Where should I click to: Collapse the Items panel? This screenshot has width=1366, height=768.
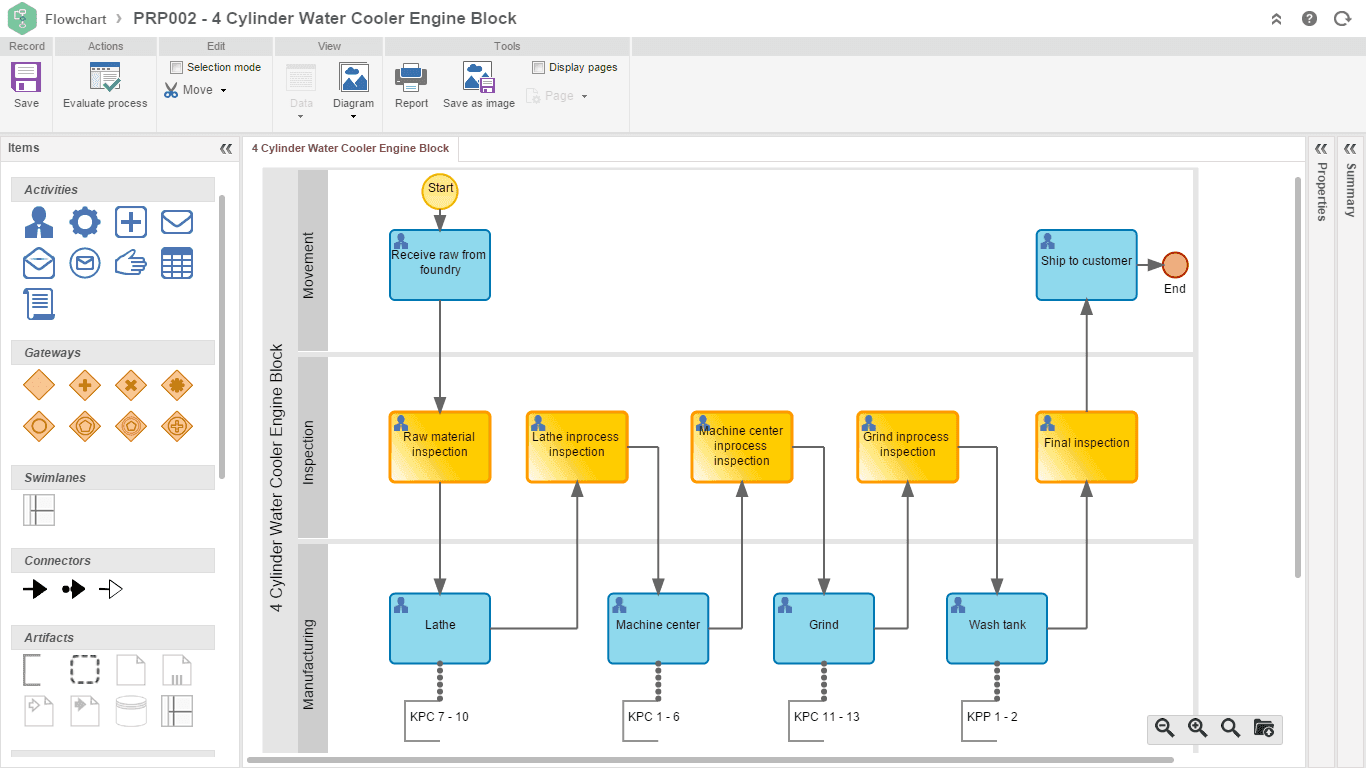coord(226,148)
